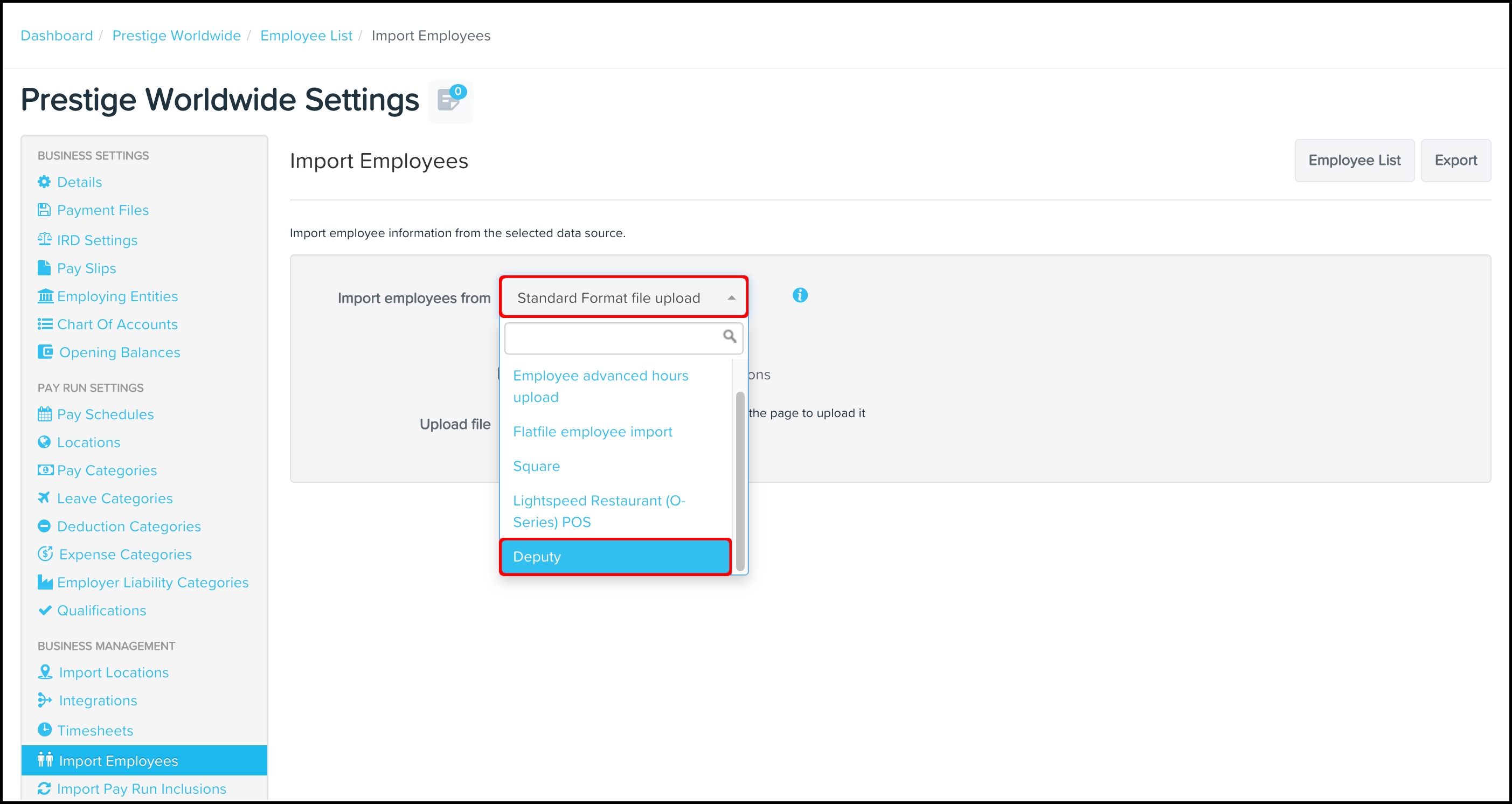Click the Leave Categories plane icon

44,498
